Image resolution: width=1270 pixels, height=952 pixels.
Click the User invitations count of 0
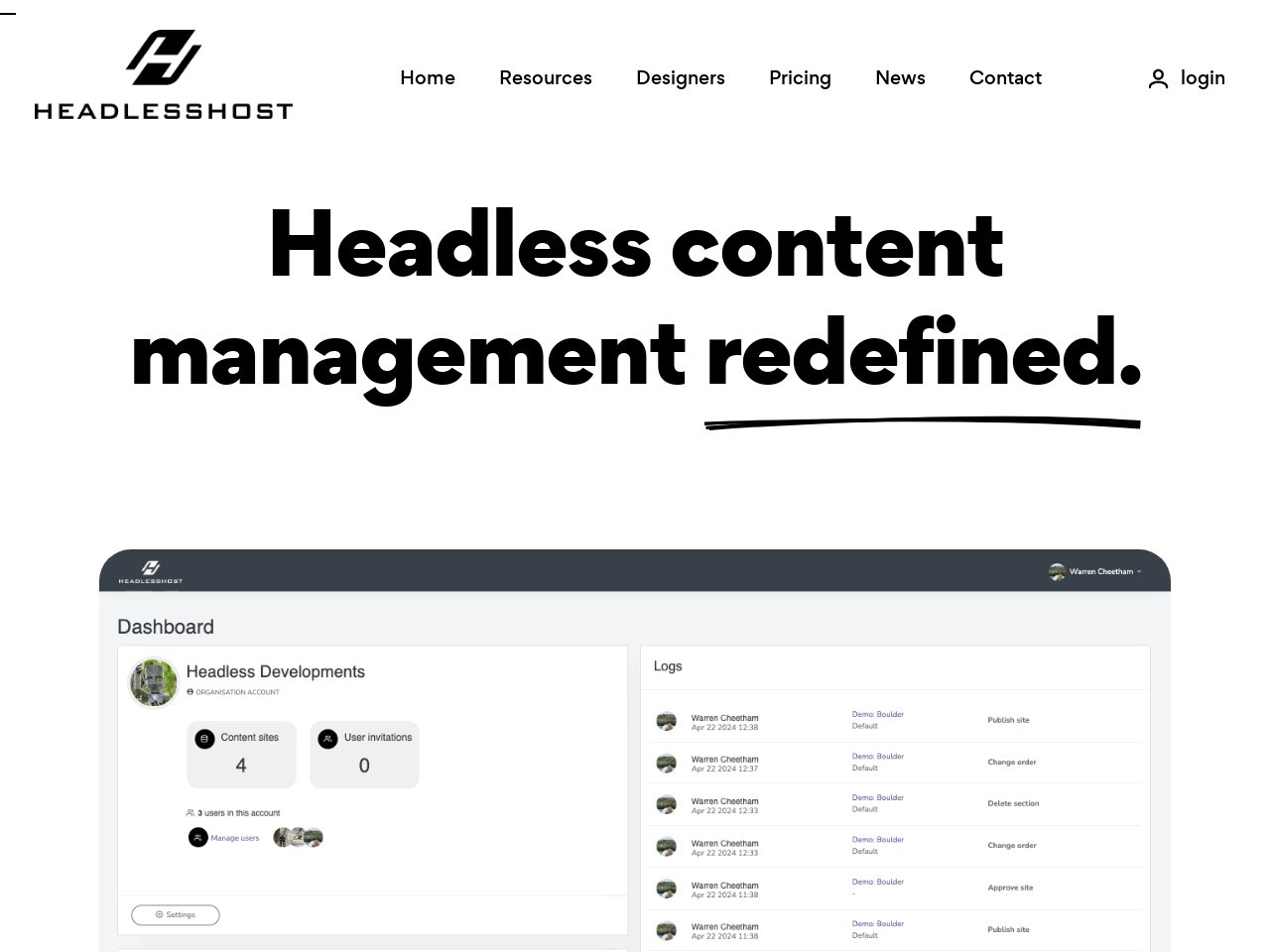tap(364, 766)
